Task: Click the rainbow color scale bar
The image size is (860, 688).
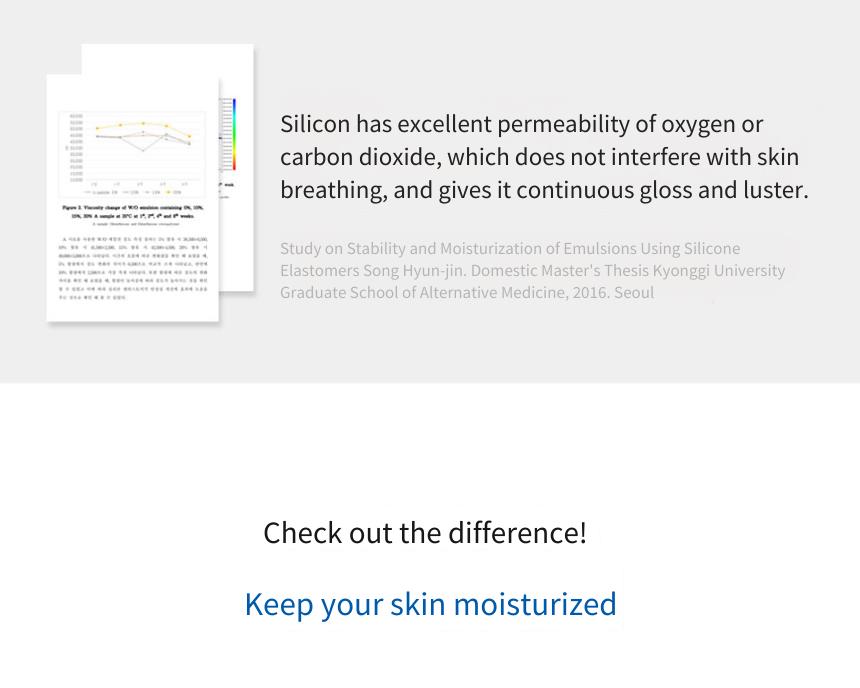Action: (x=234, y=134)
